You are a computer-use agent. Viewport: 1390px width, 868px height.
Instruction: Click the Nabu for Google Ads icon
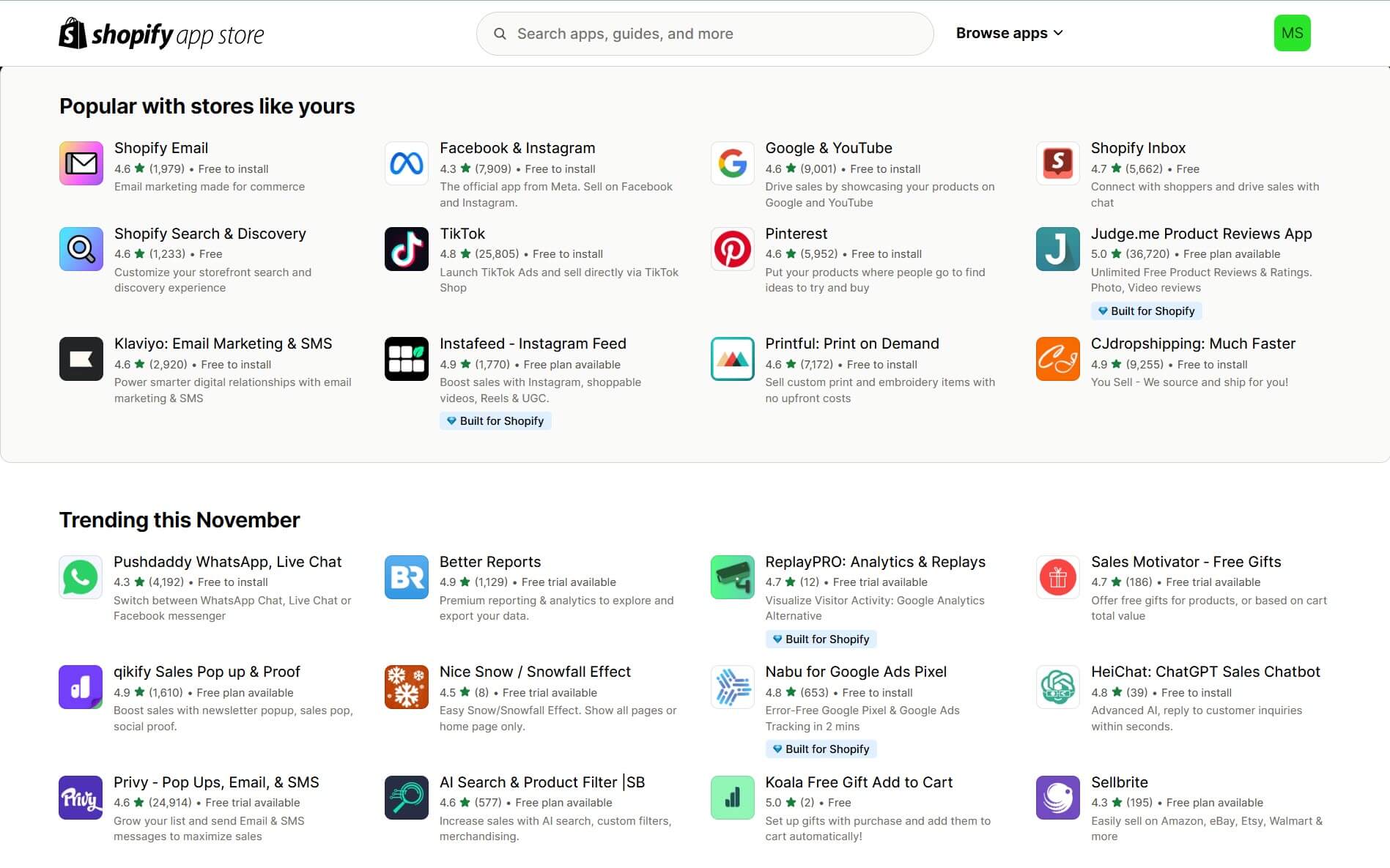click(x=732, y=687)
